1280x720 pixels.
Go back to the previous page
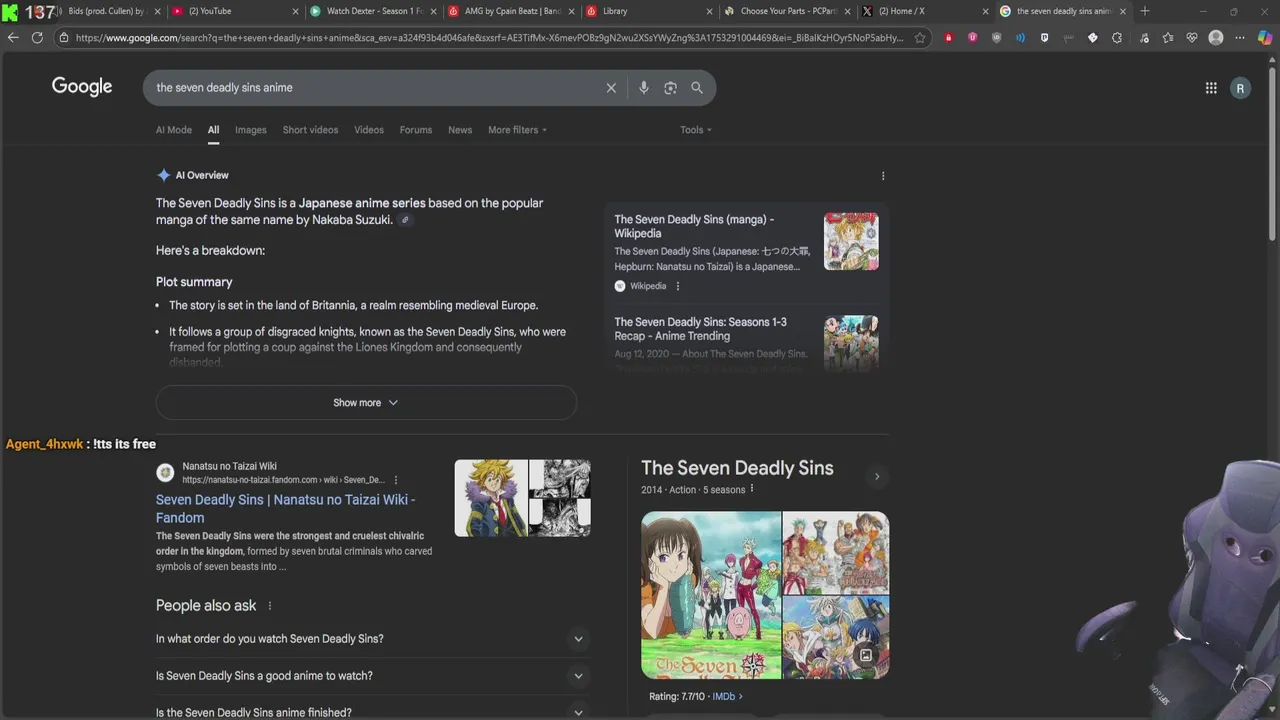tap(13, 38)
